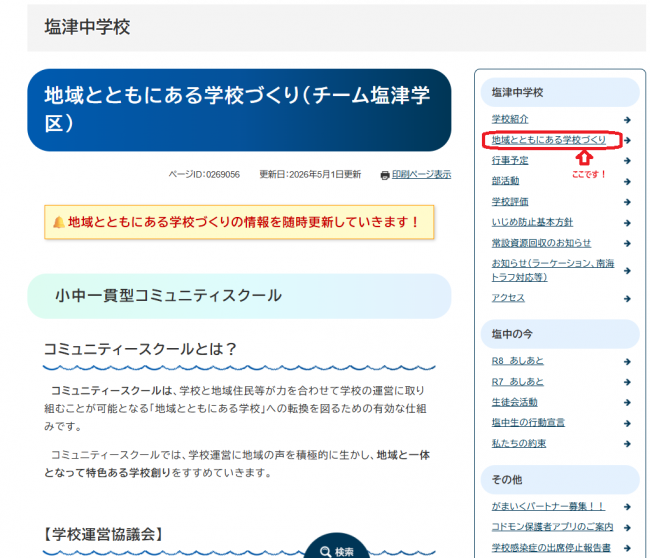Click the arrow icon beside 学校感染症の出席停止報告書
The width and height of the screenshot is (650, 558).
[x=627, y=548]
